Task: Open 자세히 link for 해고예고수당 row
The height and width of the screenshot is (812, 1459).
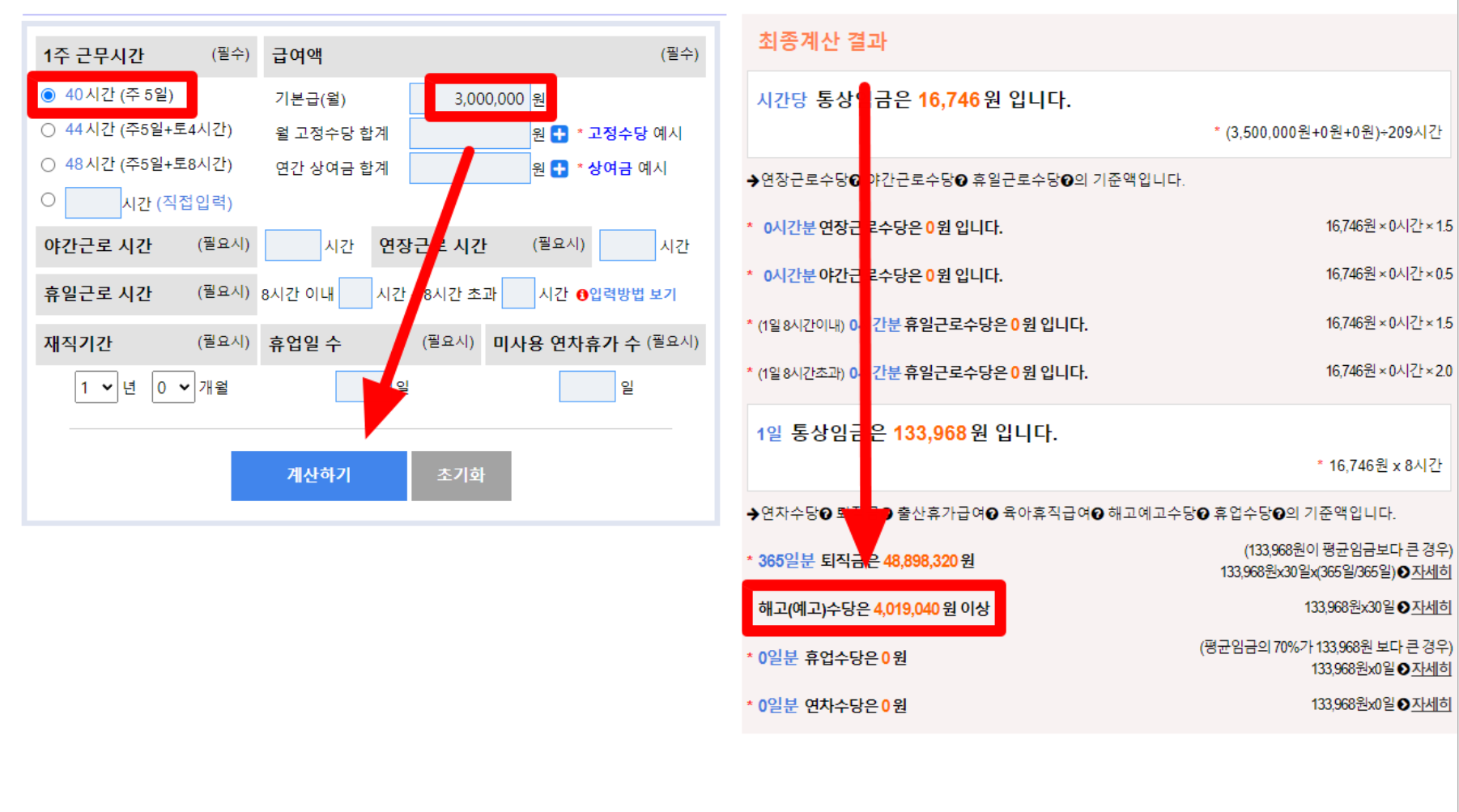Action: coord(1431,607)
